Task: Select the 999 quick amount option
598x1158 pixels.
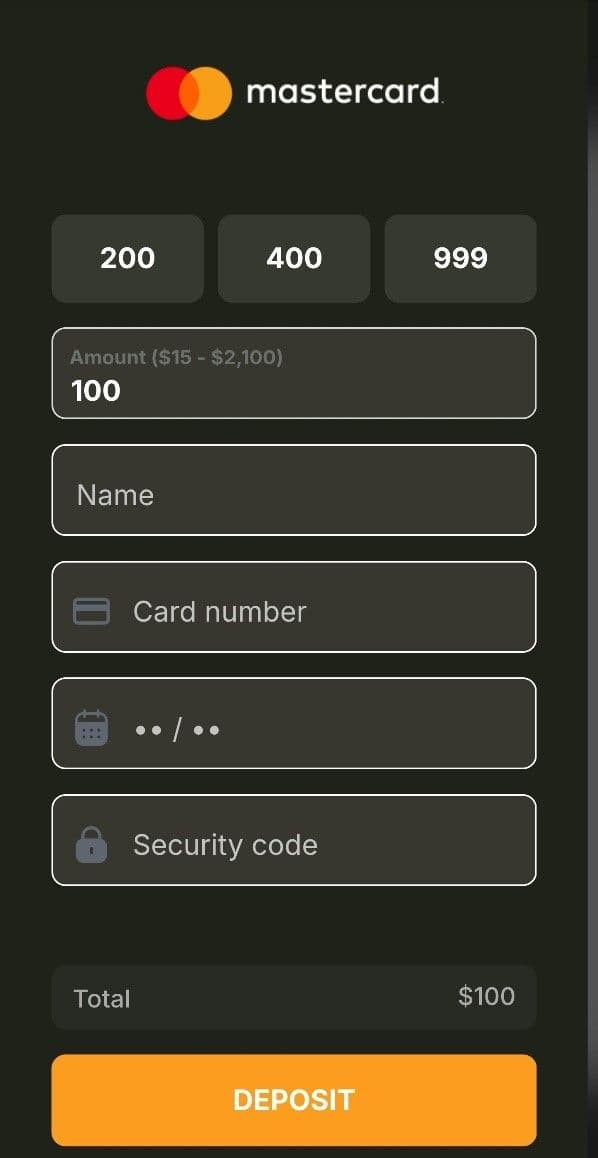Action: [x=460, y=258]
